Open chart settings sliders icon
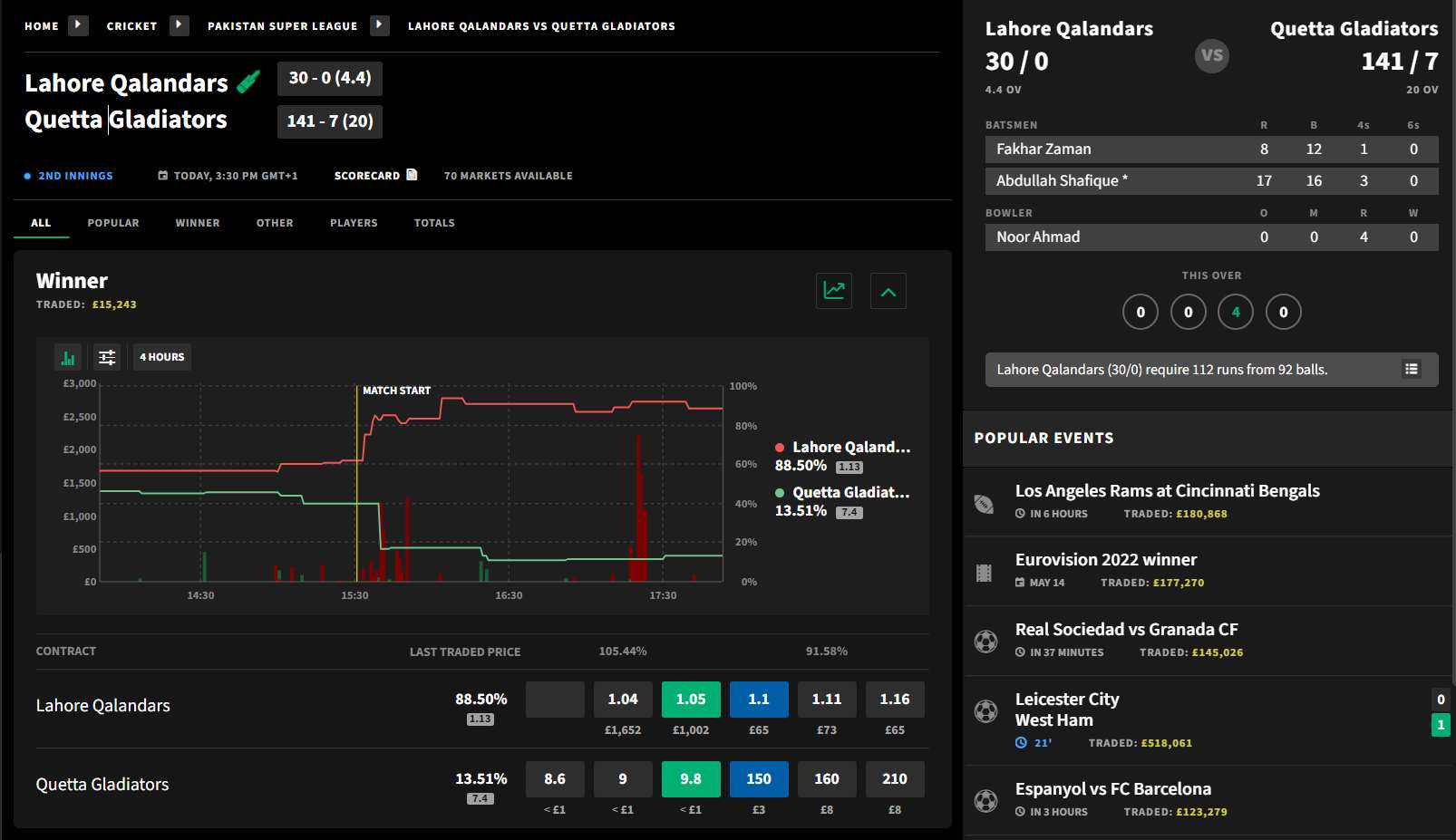This screenshot has height=840, width=1456. coord(107,357)
